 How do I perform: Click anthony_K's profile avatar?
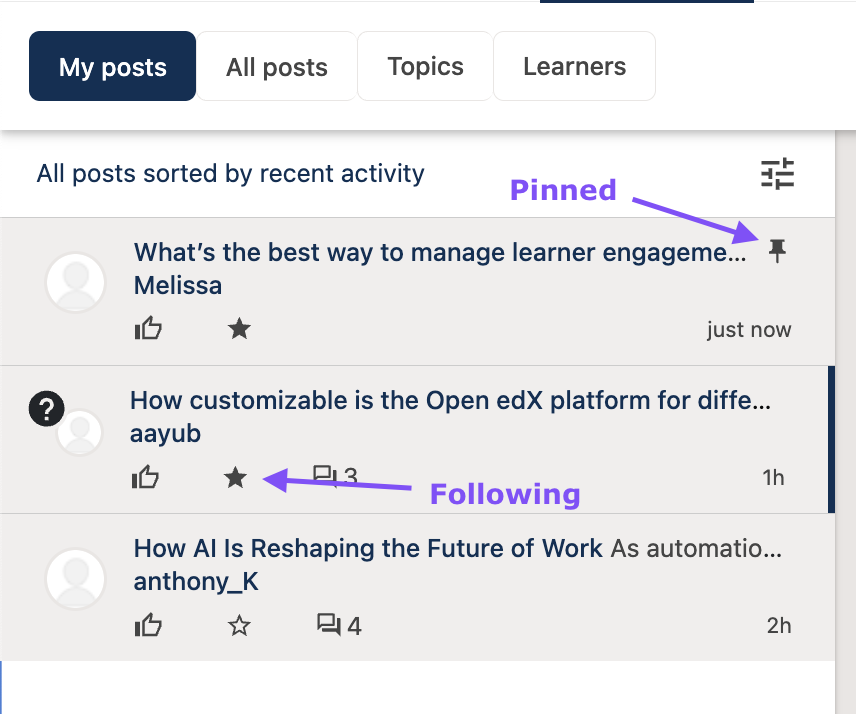[x=76, y=579]
